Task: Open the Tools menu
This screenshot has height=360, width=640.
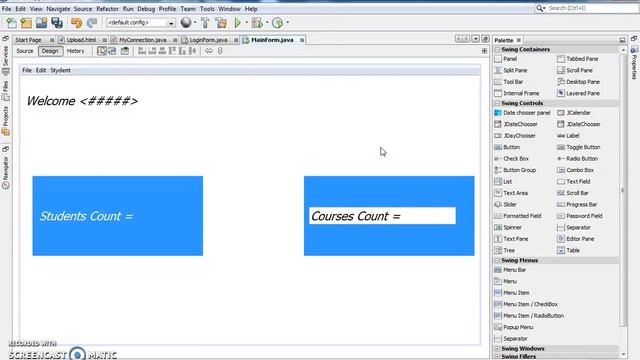Action: coord(207,9)
